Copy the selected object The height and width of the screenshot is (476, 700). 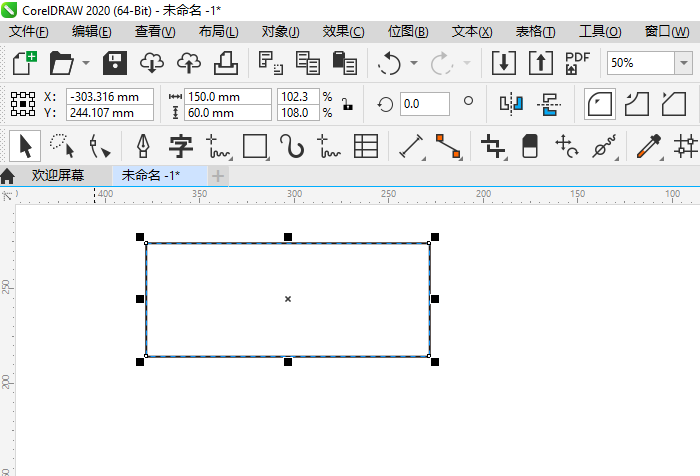pos(308,63)
